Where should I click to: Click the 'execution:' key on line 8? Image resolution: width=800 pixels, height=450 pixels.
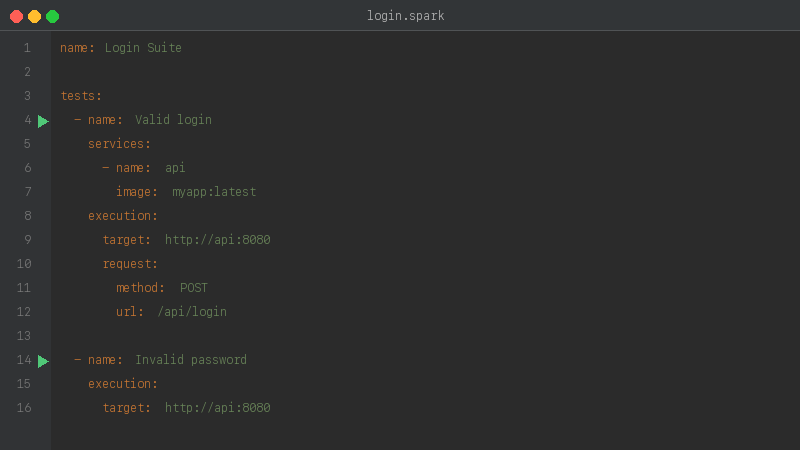click(123, 216)
